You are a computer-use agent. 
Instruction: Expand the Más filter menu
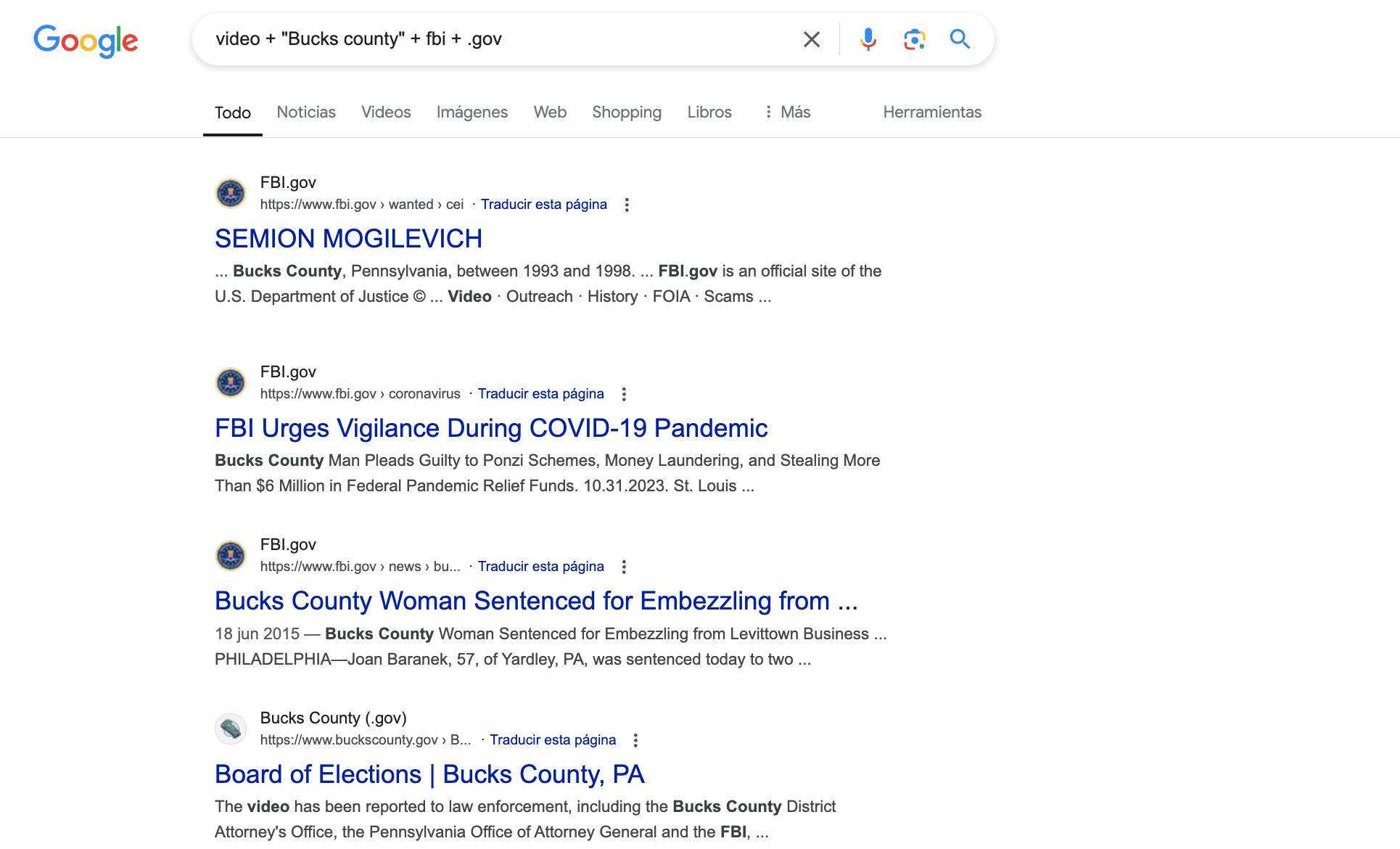click(787, 112)
